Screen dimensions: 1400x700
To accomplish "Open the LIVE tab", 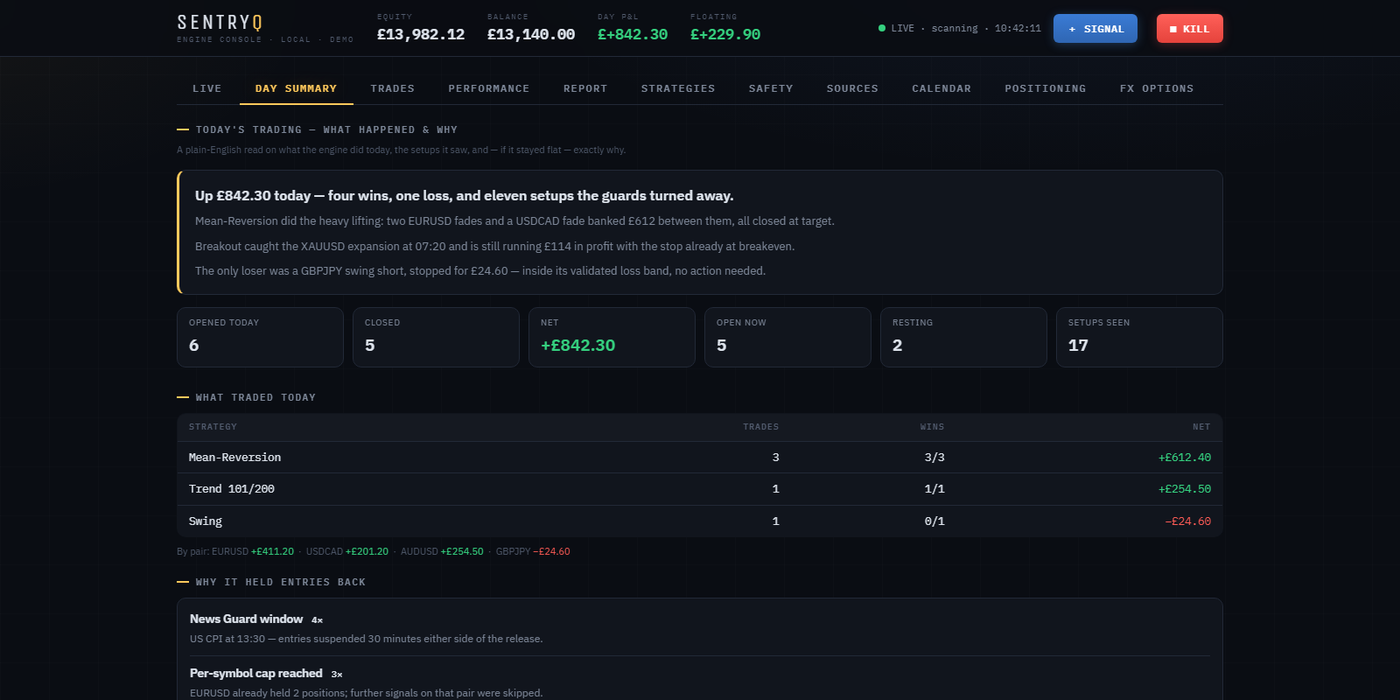I will point(207,88).
